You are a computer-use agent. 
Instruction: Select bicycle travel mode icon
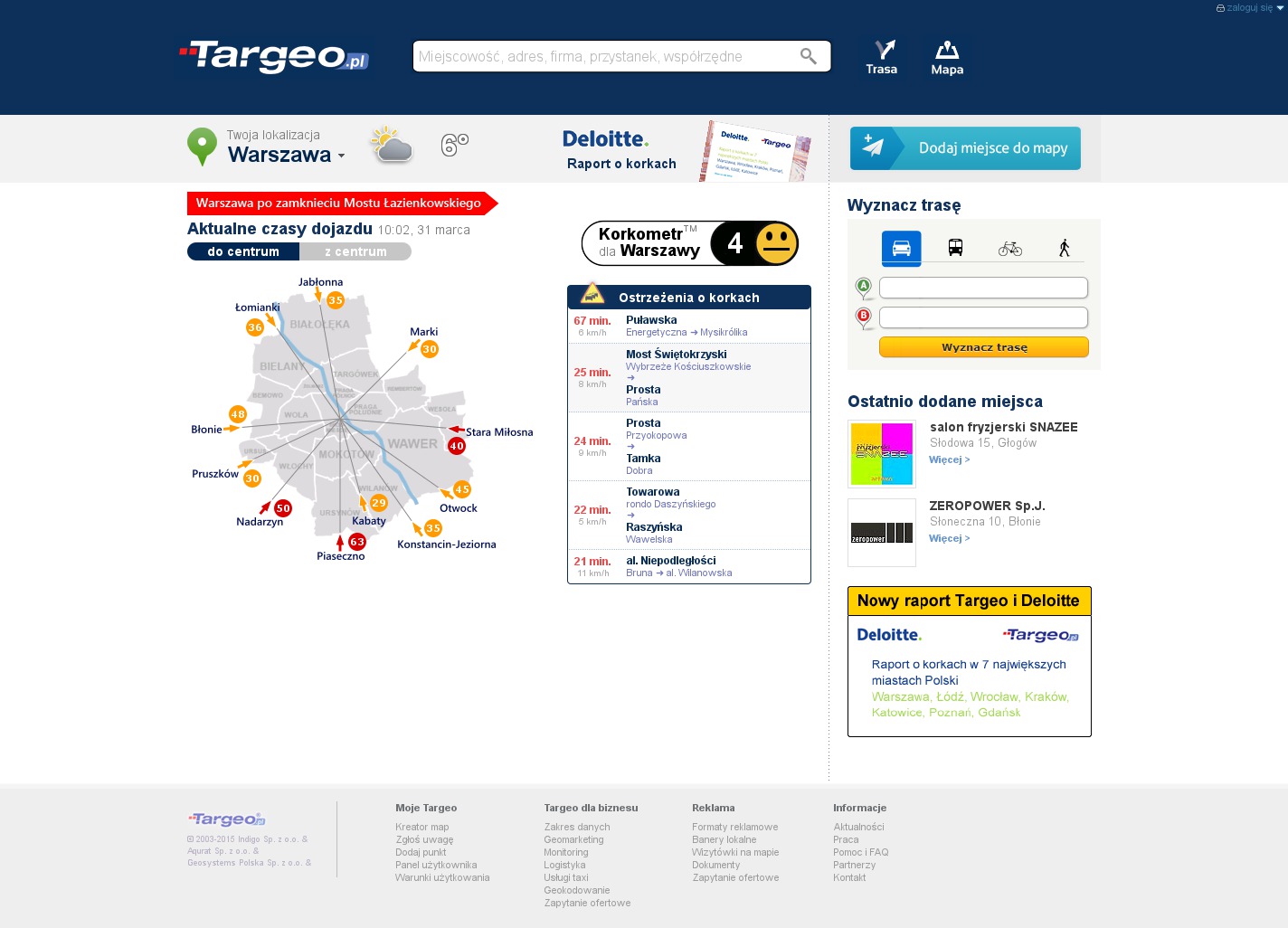click(1009, 248)
